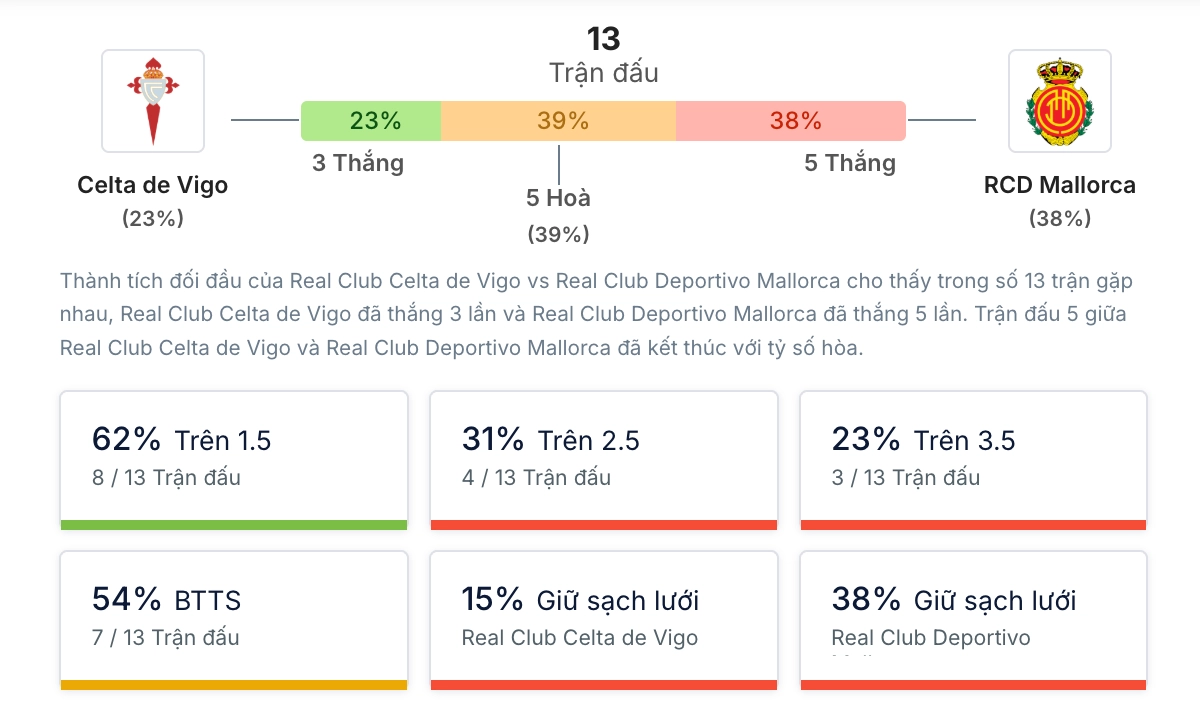Screen dimensions: 1200x704
Task: Select the orange 39% draw segment
Action: tap(560, 120)
